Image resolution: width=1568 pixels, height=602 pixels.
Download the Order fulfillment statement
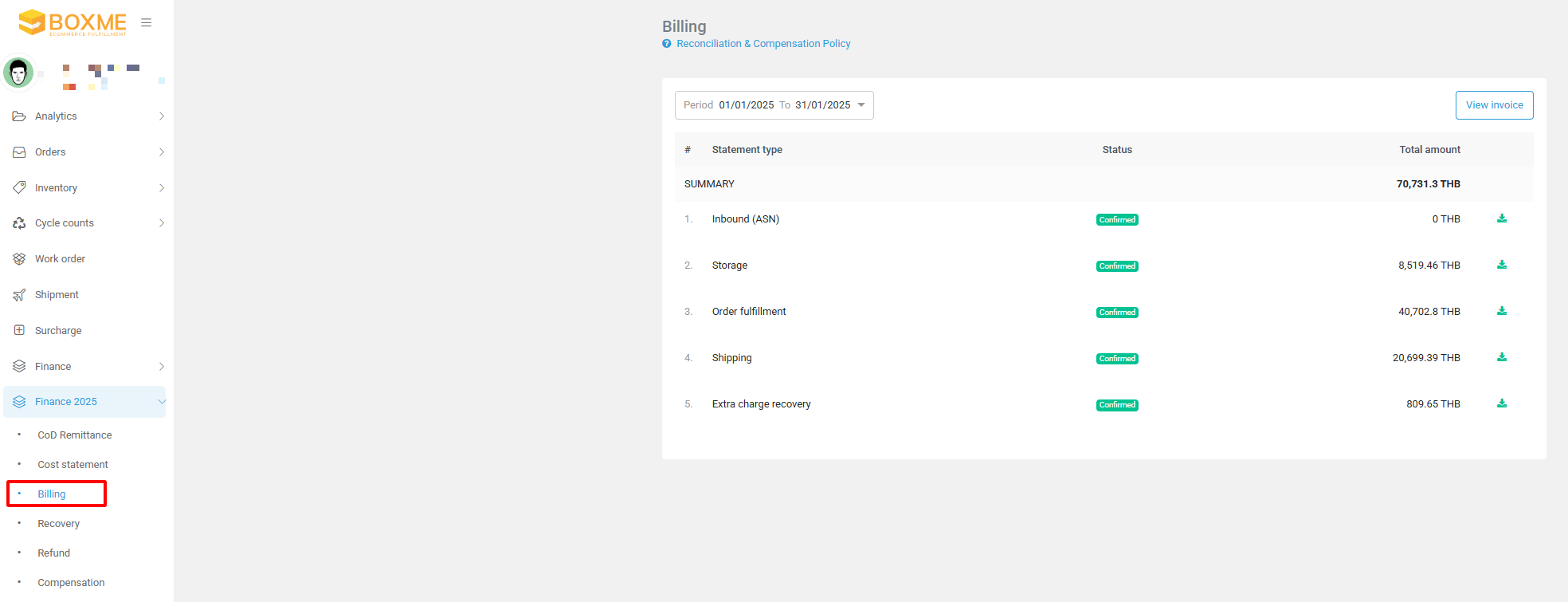pyautogui.click(x=1501, y=311)
